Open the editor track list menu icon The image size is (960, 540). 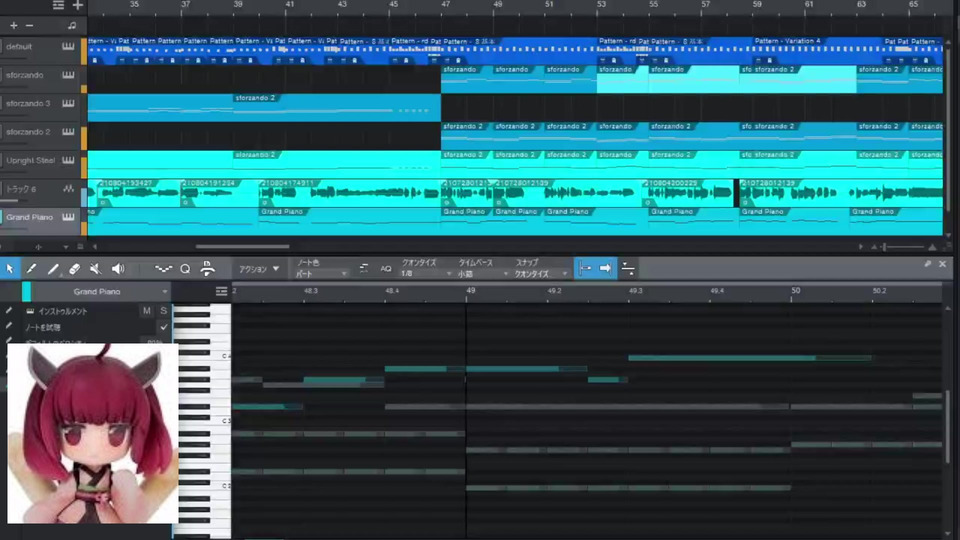pos(222,291)
